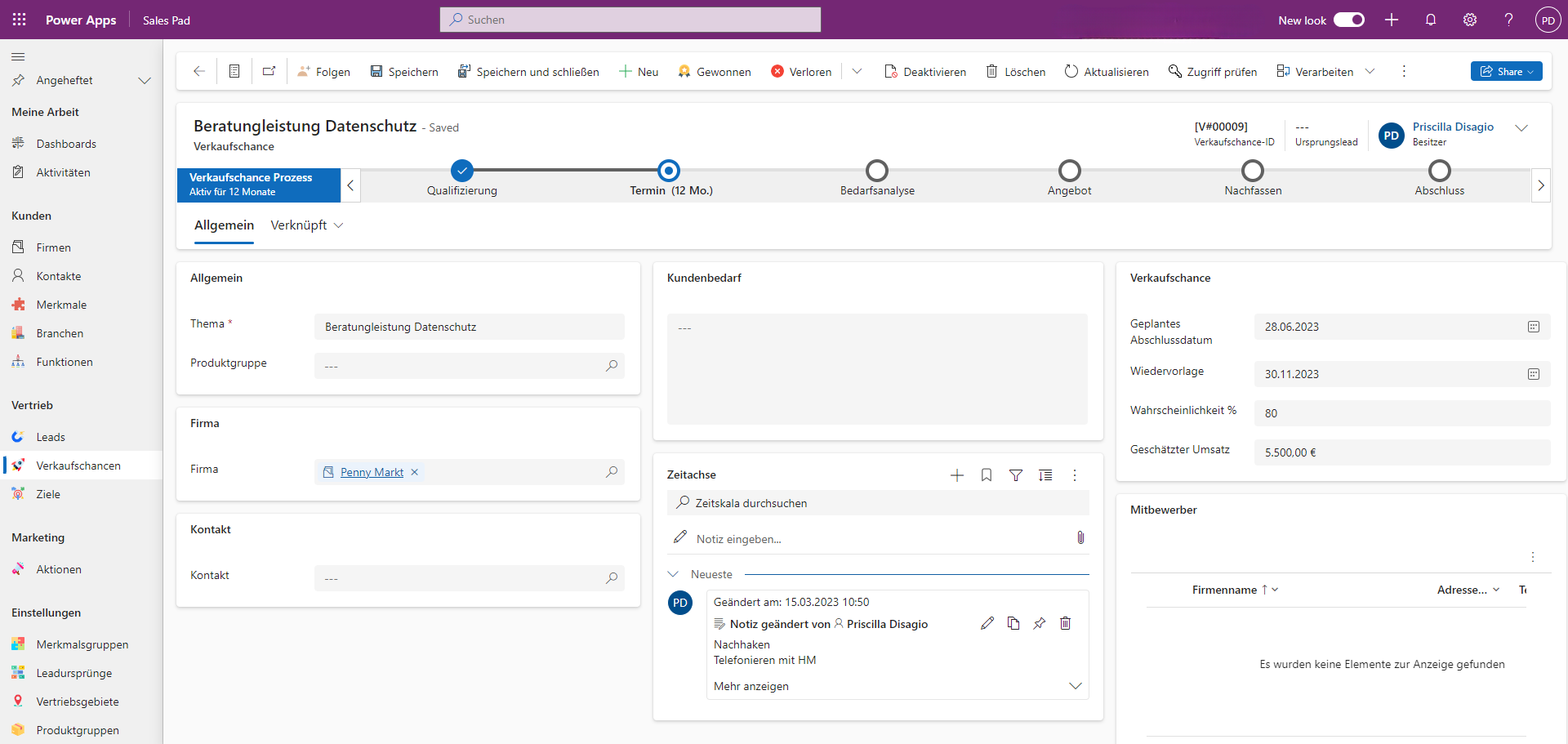
Task: Click Speichern und schließen
Action: coord(528,72)
